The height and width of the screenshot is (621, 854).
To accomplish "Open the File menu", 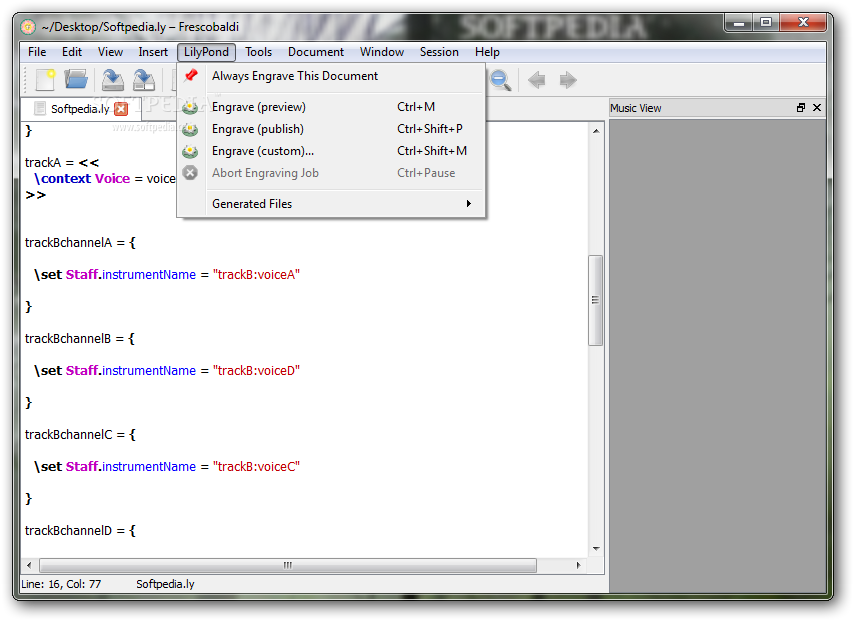I will tap(37, 52).
